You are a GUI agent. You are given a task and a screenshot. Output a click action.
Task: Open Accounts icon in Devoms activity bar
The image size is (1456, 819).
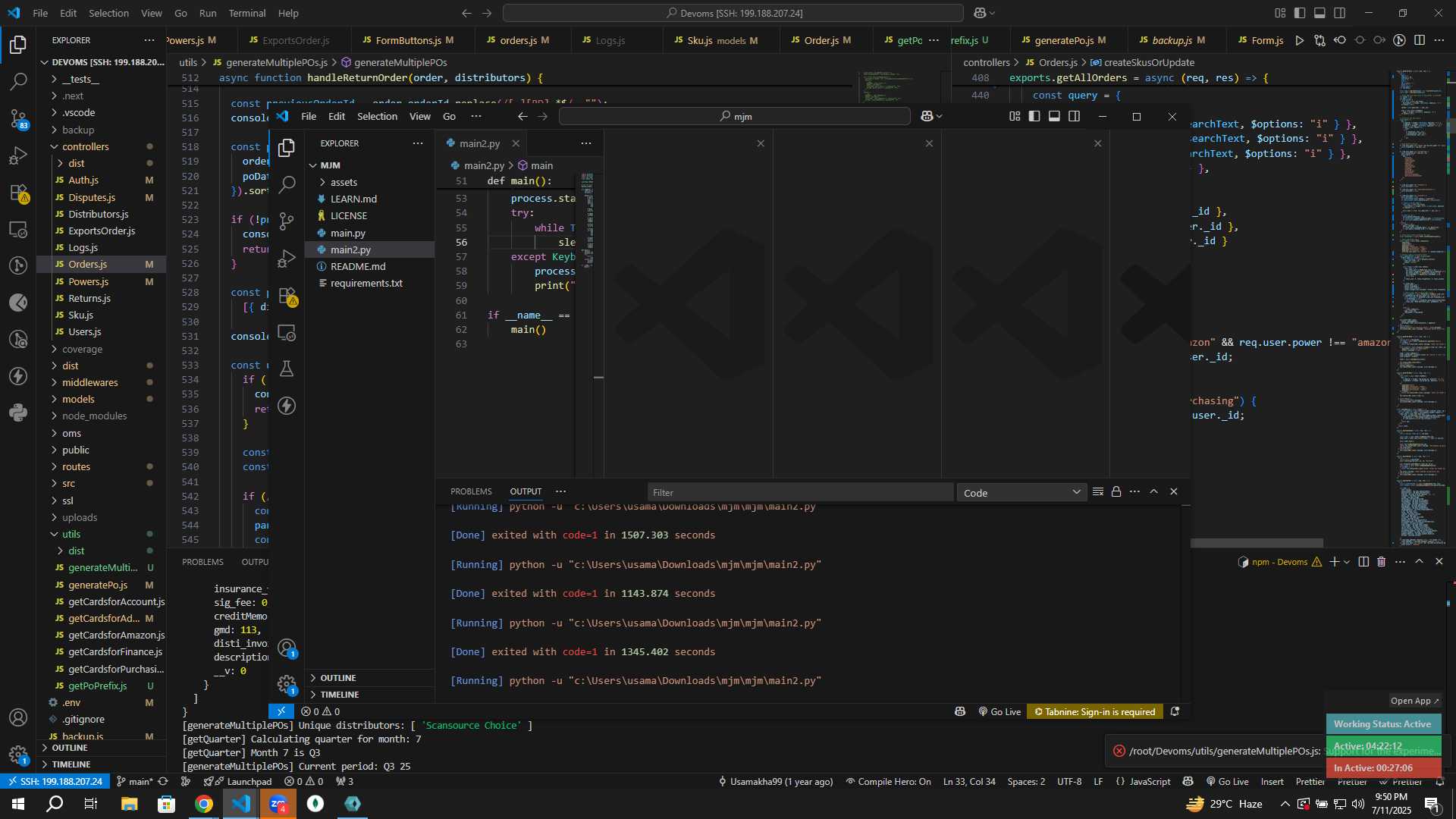pos(18,717)
